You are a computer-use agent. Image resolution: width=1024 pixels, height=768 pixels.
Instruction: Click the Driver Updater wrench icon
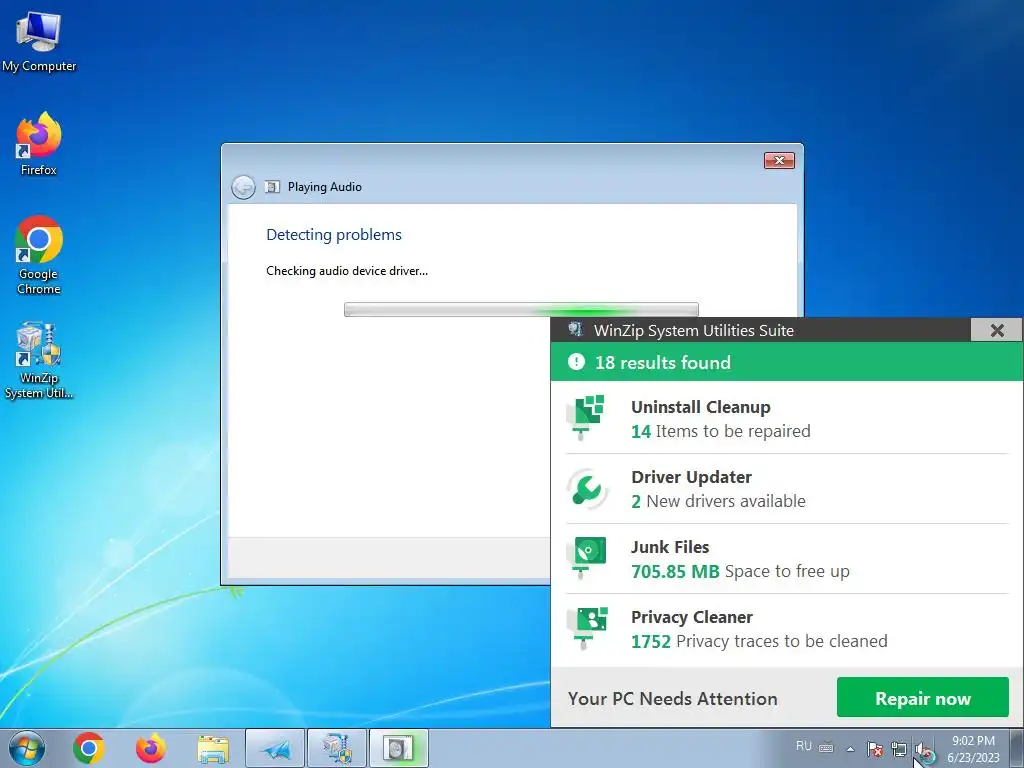point(586,488)
